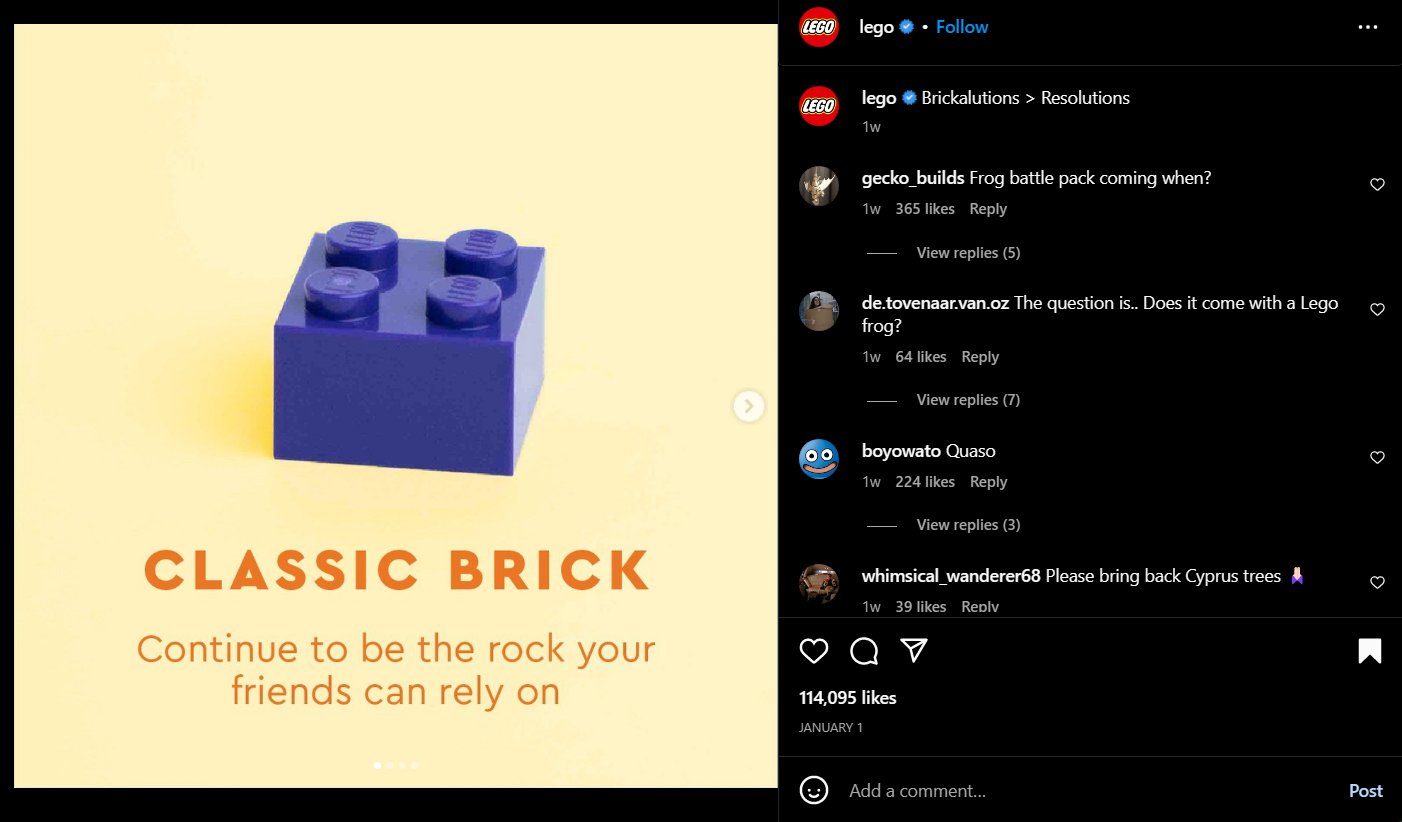Reply to gecko_builds' comment
Viewport: 1402px width, 822px height.
pyautogui.click(x=988, y=209)
